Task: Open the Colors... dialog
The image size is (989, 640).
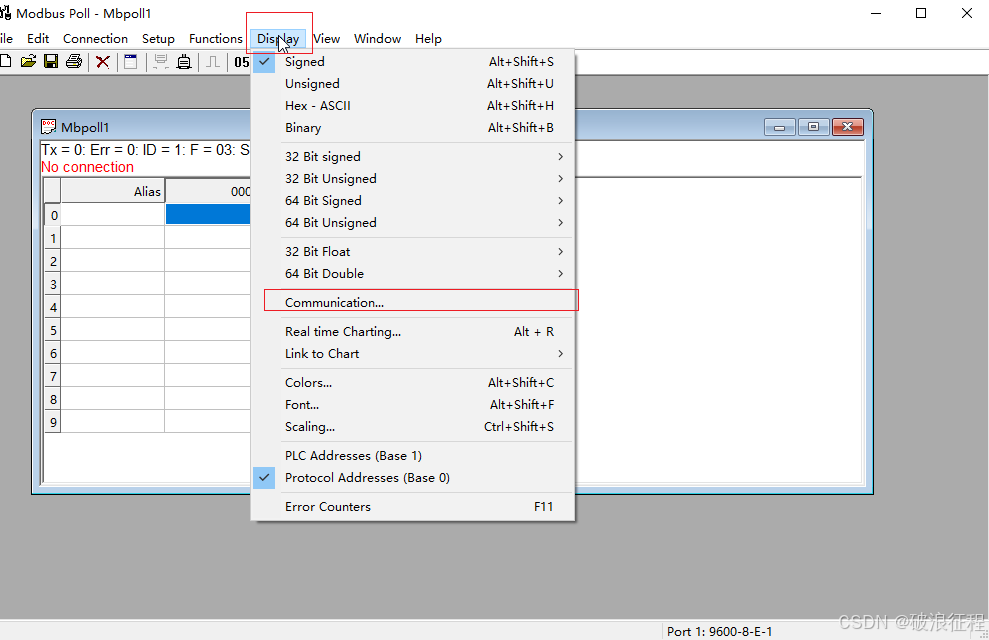Action: tap(413, 383)
